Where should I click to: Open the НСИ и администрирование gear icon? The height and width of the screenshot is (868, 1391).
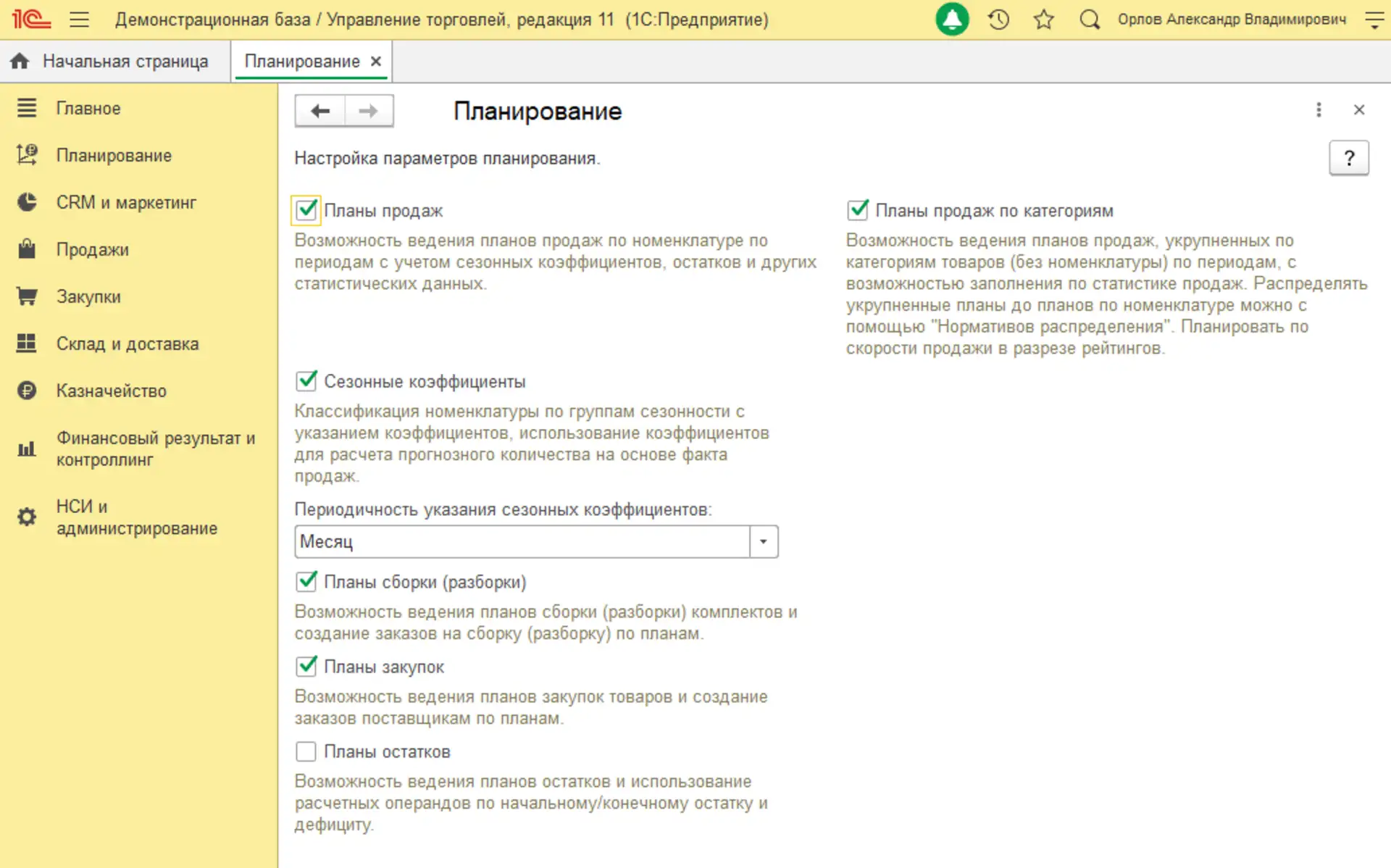pyautogui.click(x=27, y=516)
